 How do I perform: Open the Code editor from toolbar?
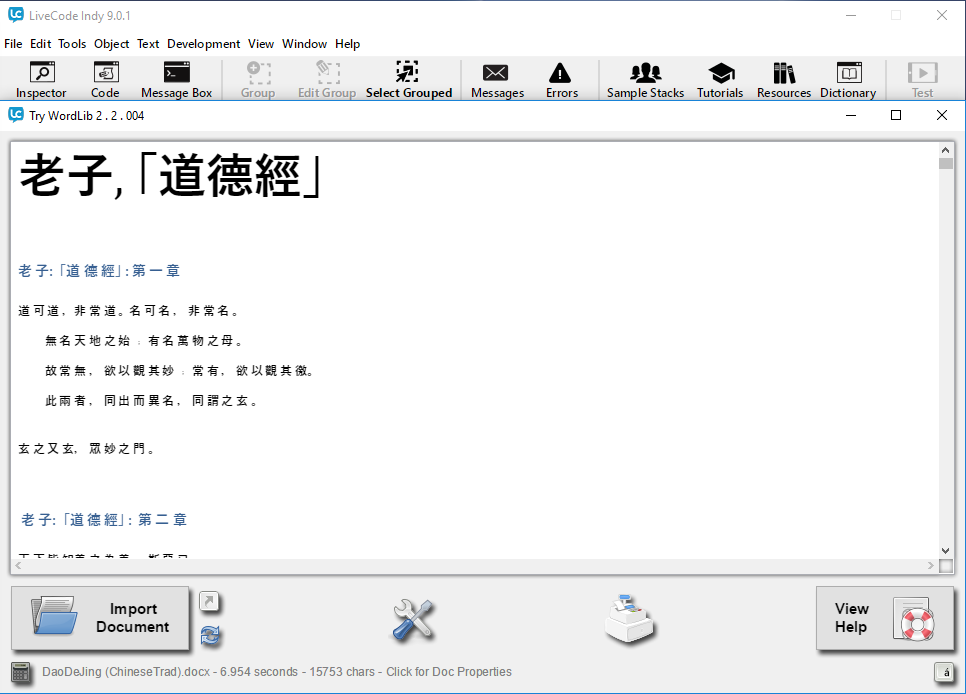pyautogui.click(x=105, y=80)
